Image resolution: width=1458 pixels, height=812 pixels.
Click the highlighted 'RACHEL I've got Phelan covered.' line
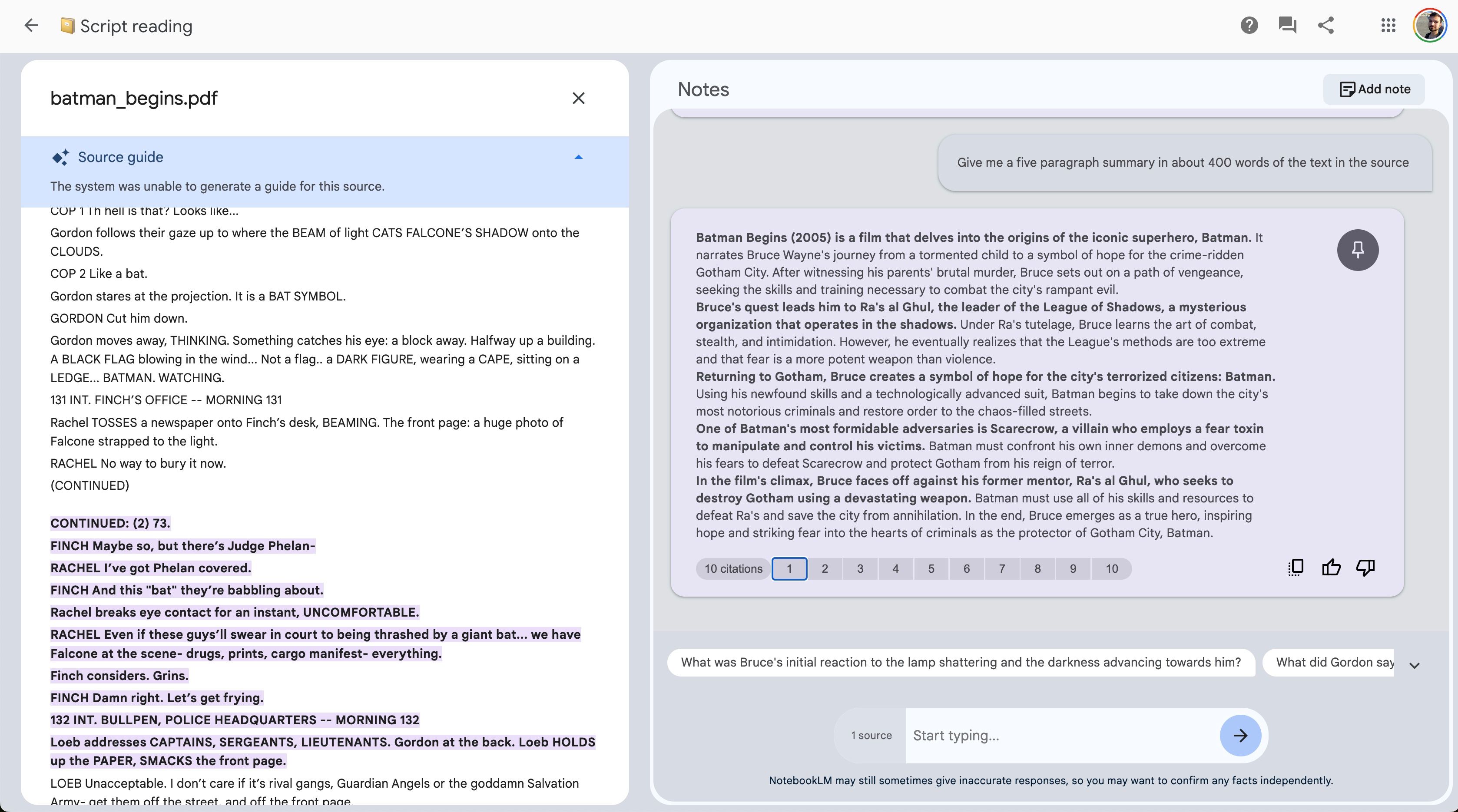151,568
